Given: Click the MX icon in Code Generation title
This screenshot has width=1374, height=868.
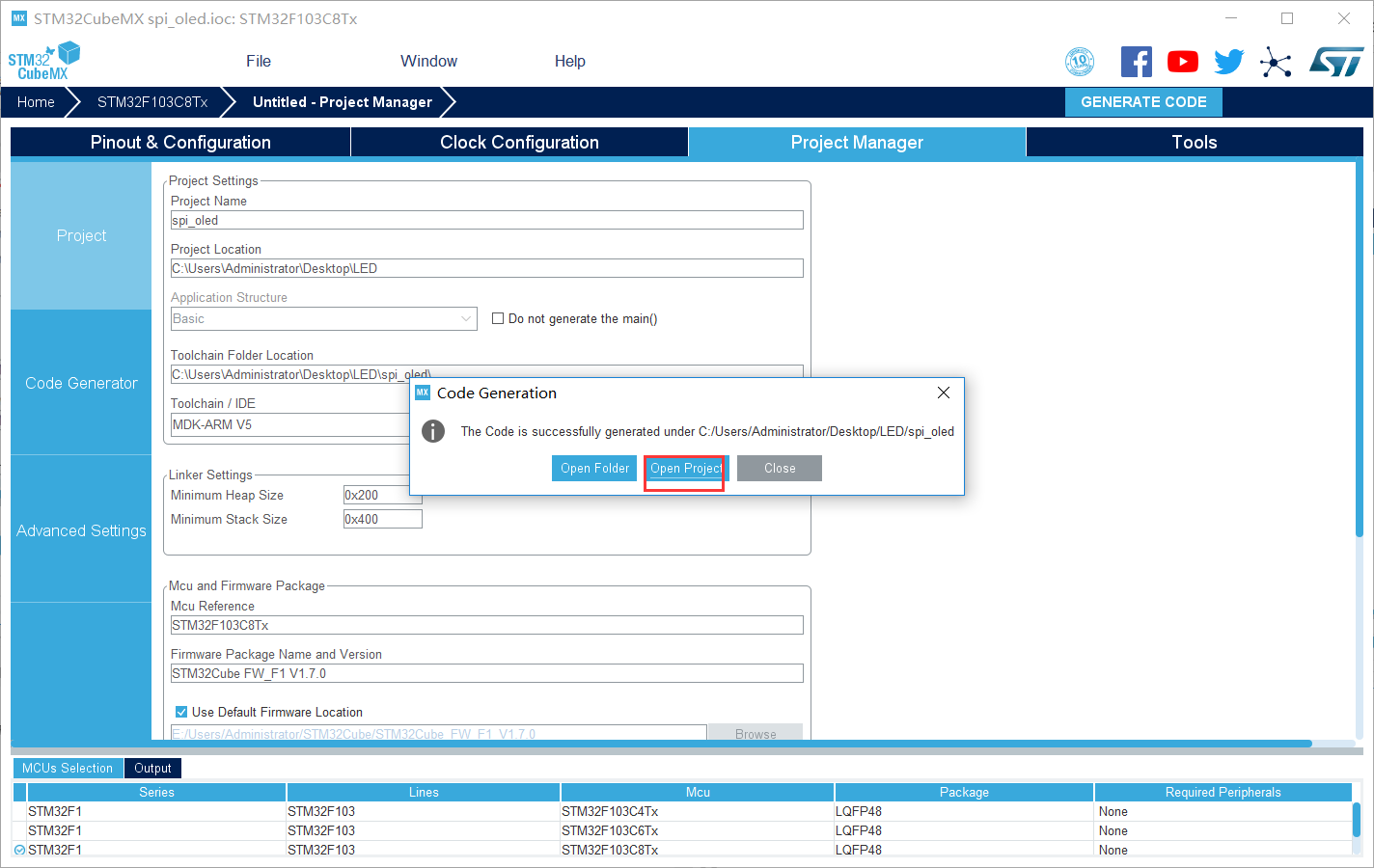Looking at the screenshot, I should pos(423,393).
